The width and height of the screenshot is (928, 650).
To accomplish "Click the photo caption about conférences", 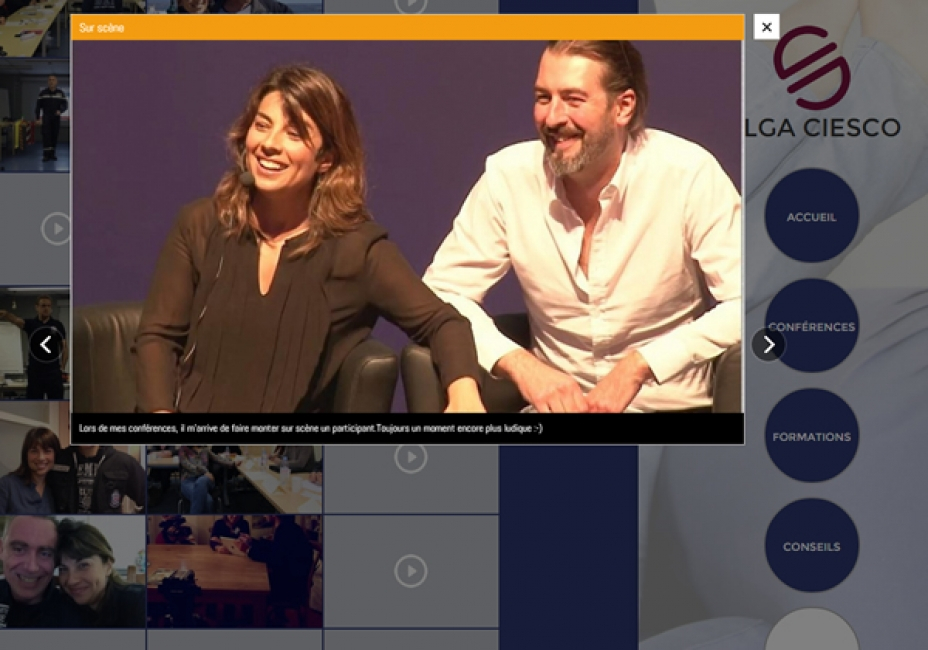I will click(x=311, y=428).
